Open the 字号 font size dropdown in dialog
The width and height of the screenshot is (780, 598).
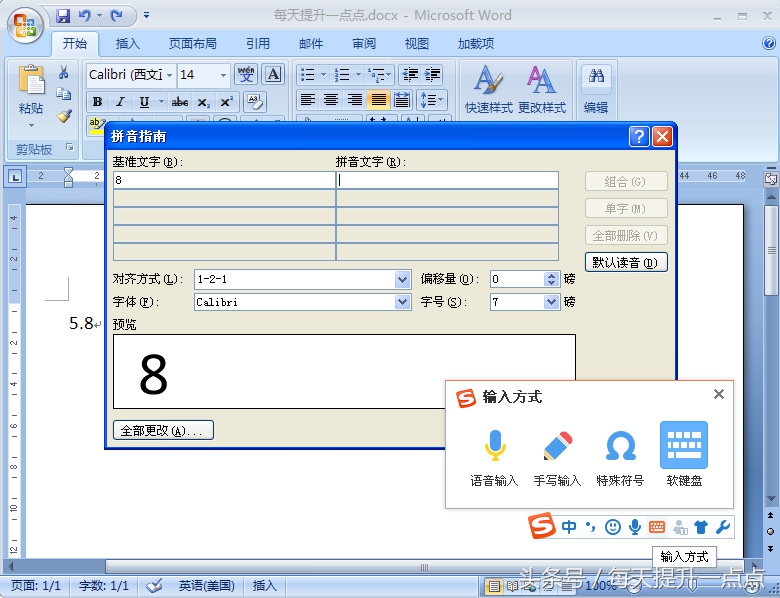[x=551, y=302]
